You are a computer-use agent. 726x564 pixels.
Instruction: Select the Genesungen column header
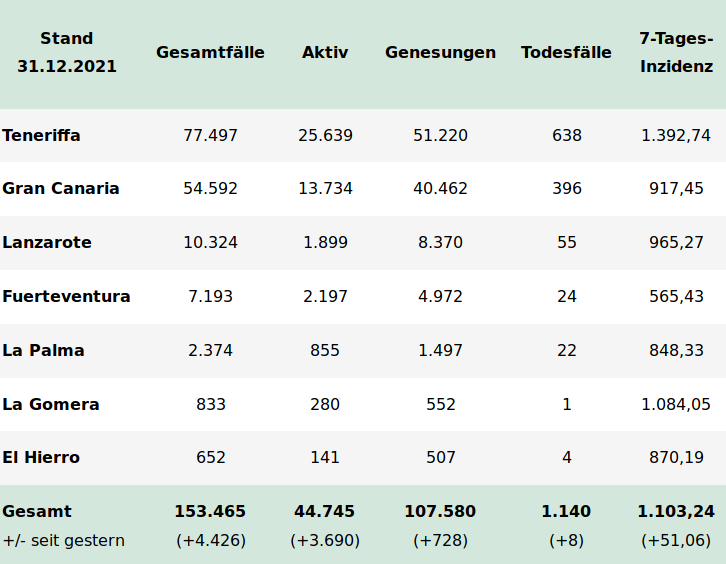coord(440,53)
